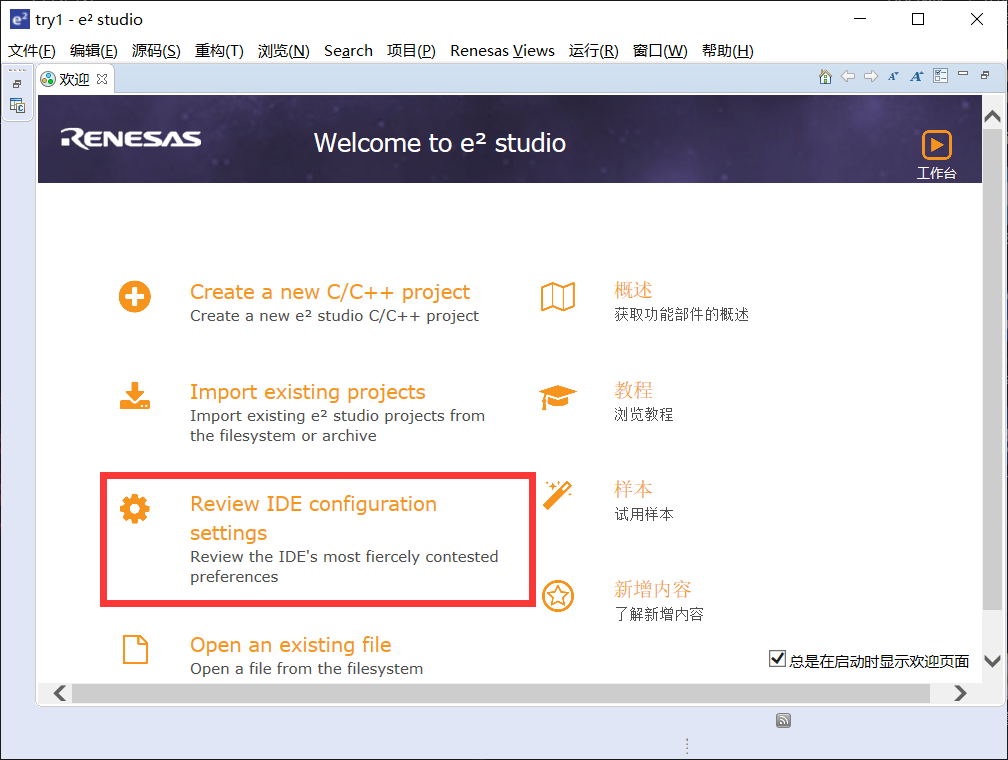Click the map icon next to 概述

coord(558,296)
